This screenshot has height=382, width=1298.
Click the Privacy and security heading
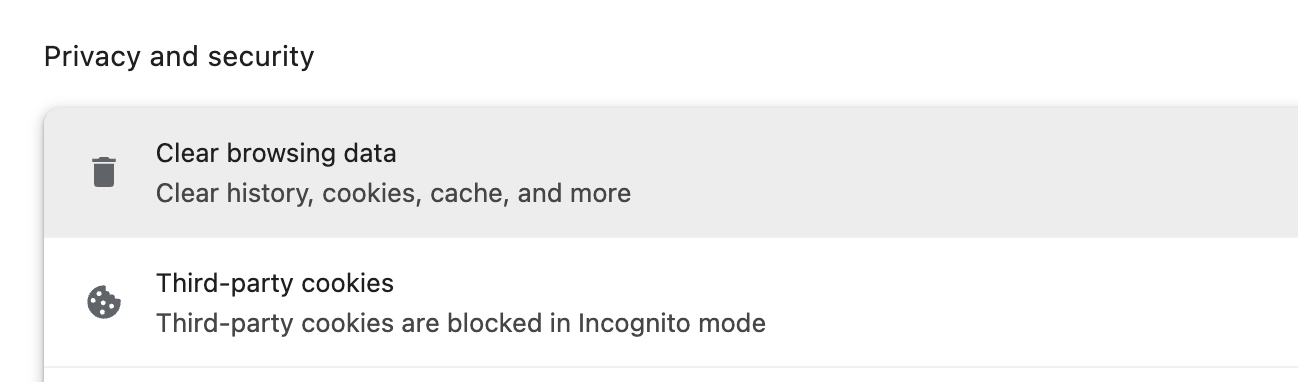coord(179,57)
